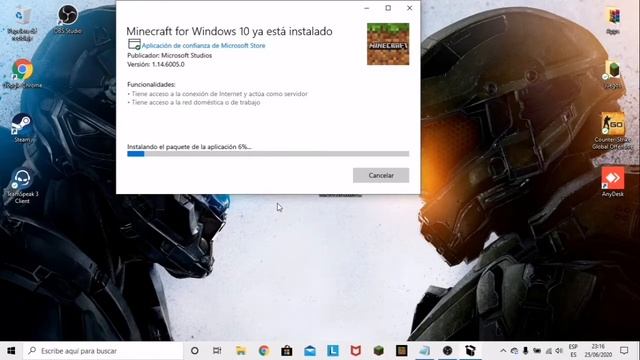Screen dimensions: 640x360
Task: Launch OBS Studio from the desktop
Action: 68,19
